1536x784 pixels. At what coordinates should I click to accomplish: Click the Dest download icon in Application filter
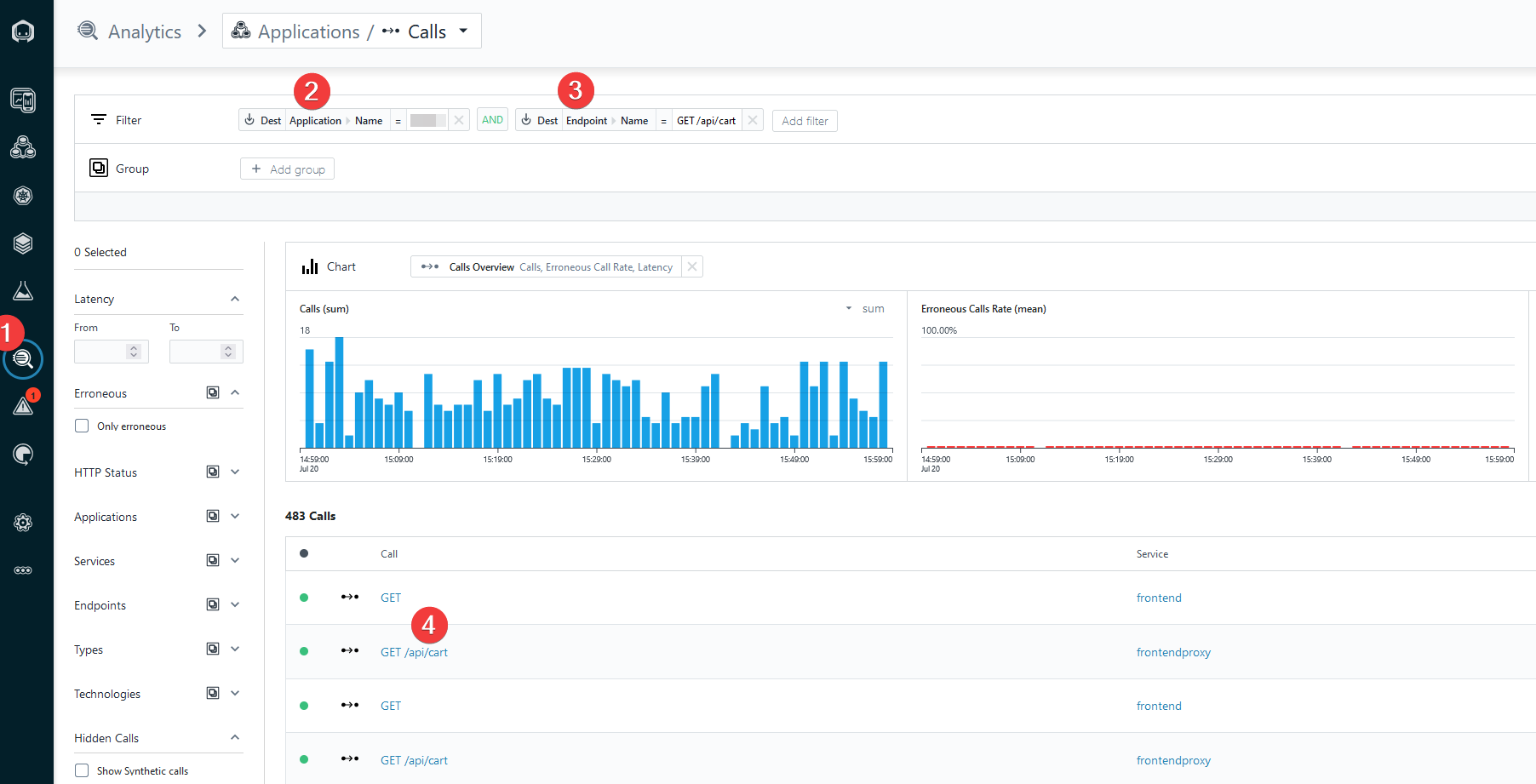[x=249, y=120]
